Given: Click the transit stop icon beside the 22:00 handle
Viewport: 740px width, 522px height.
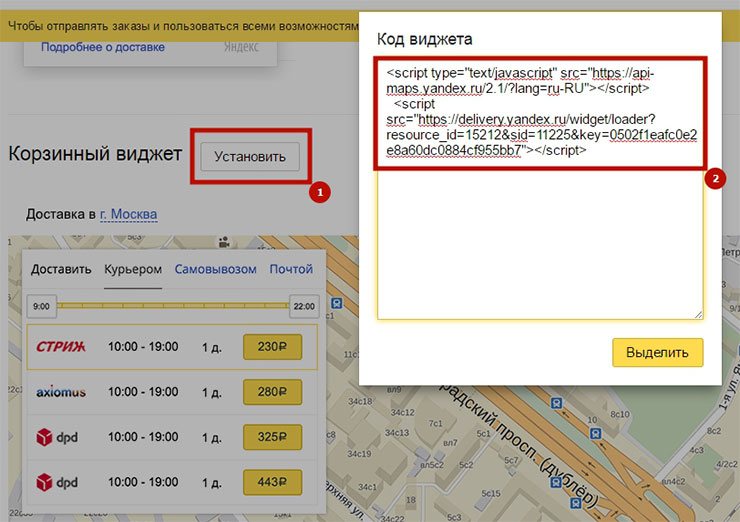Looking at the screenshot, I should [x=337, y=303].
